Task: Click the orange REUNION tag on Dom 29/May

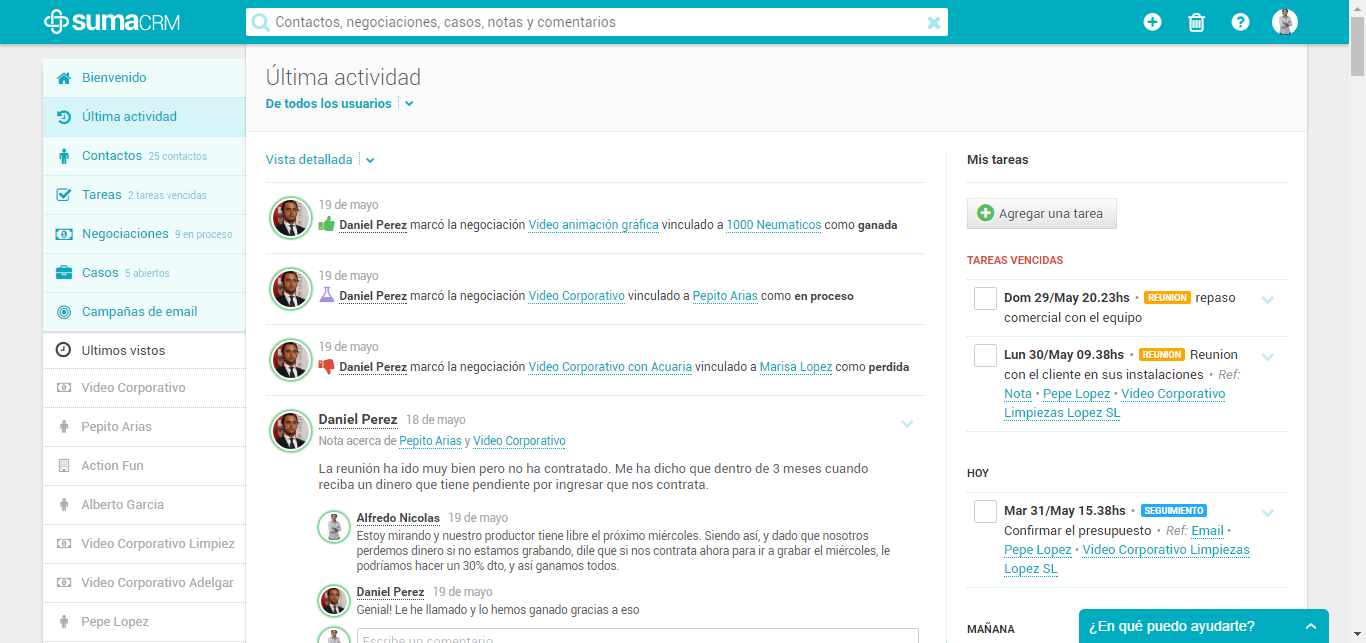Action: point(1167,298)
